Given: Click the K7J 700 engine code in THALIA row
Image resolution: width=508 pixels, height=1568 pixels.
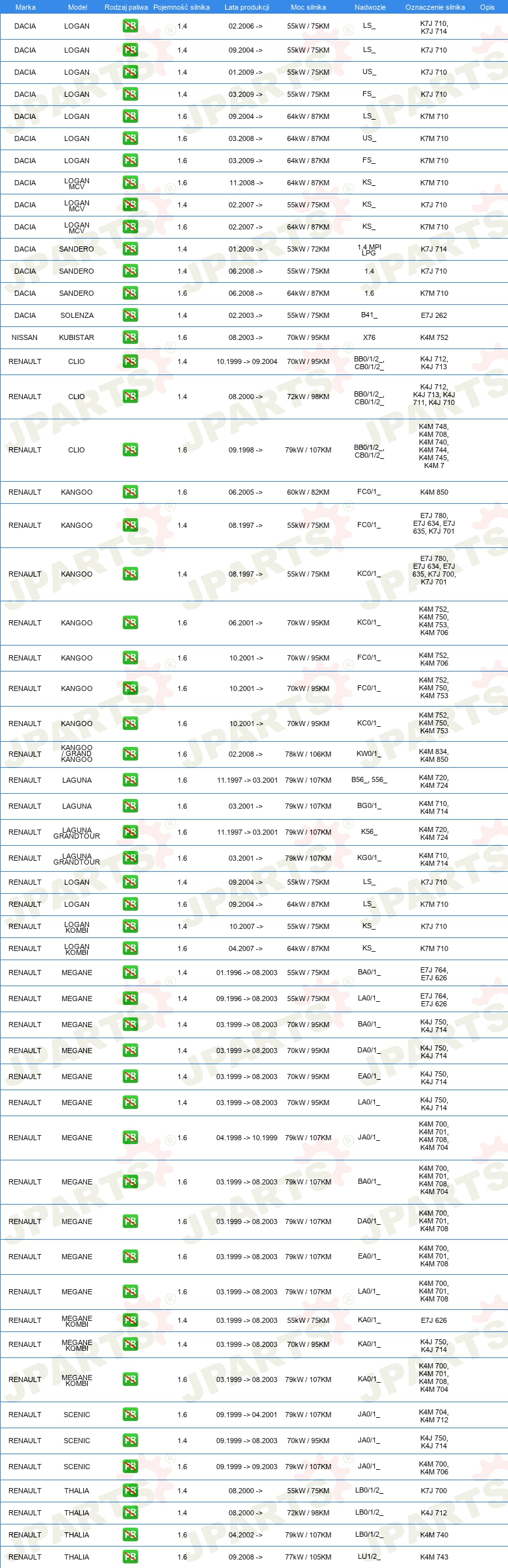Looking at the screenshot, I should pyautogui.click(x=434, y=1491).
